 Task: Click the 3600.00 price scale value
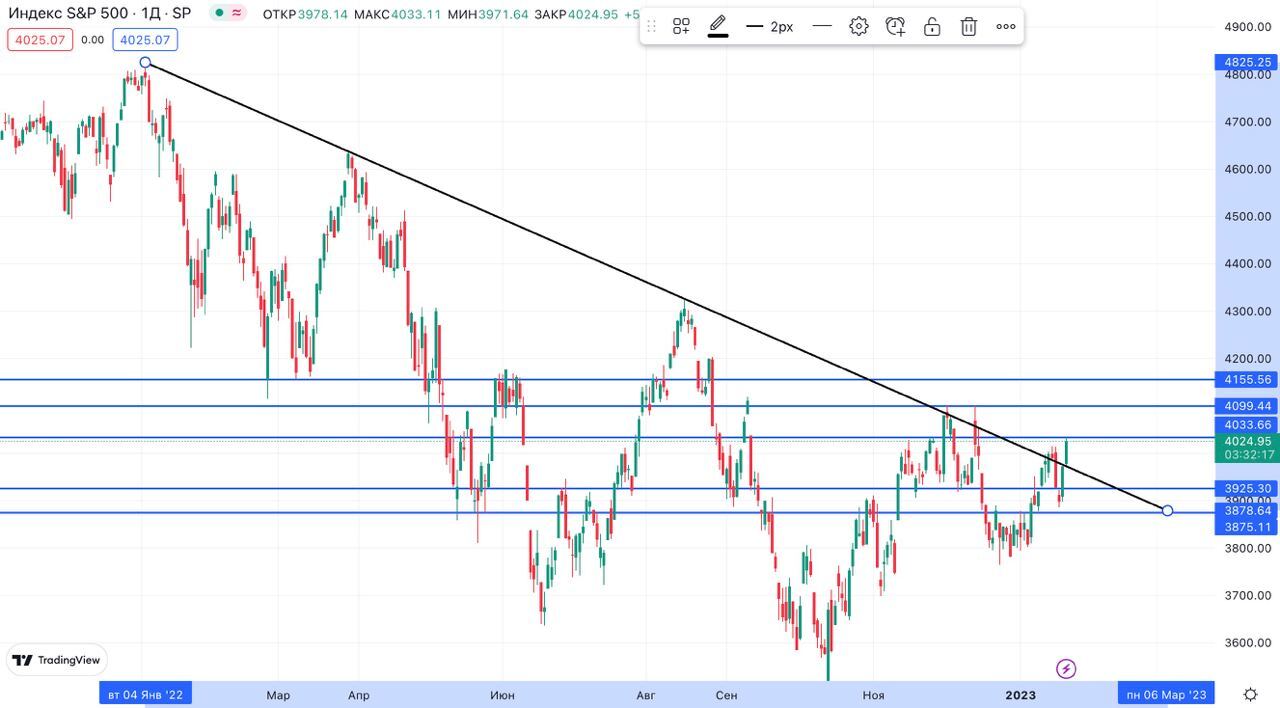tap(1248, 642)
